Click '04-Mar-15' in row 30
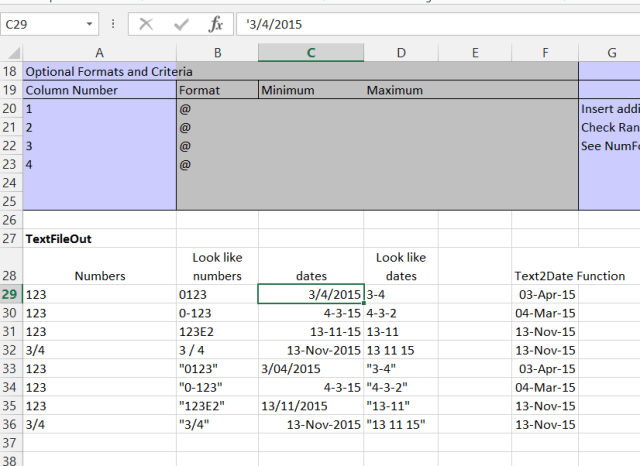The width and height of the screenshot is (640, 466). (x=545, y=313)
